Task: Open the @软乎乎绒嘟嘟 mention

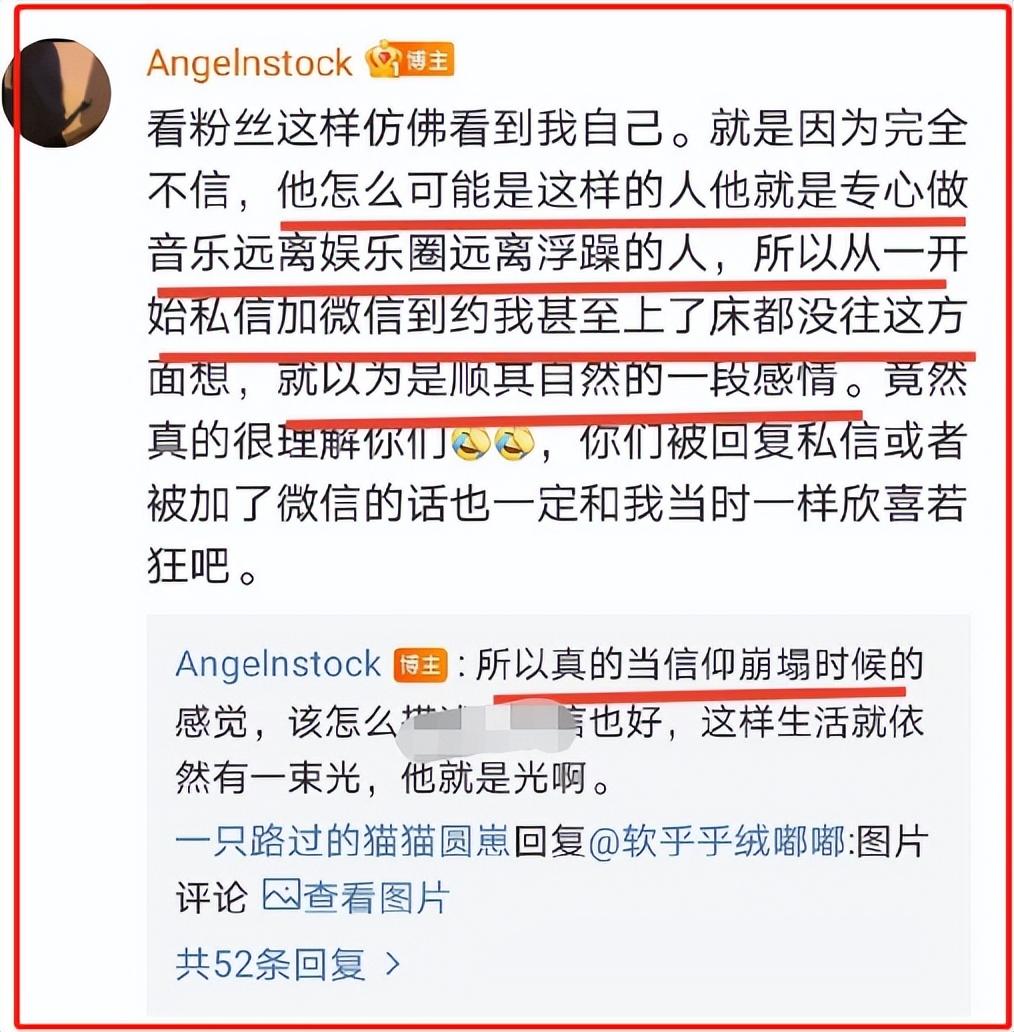Action: click(x=716, y=840)
